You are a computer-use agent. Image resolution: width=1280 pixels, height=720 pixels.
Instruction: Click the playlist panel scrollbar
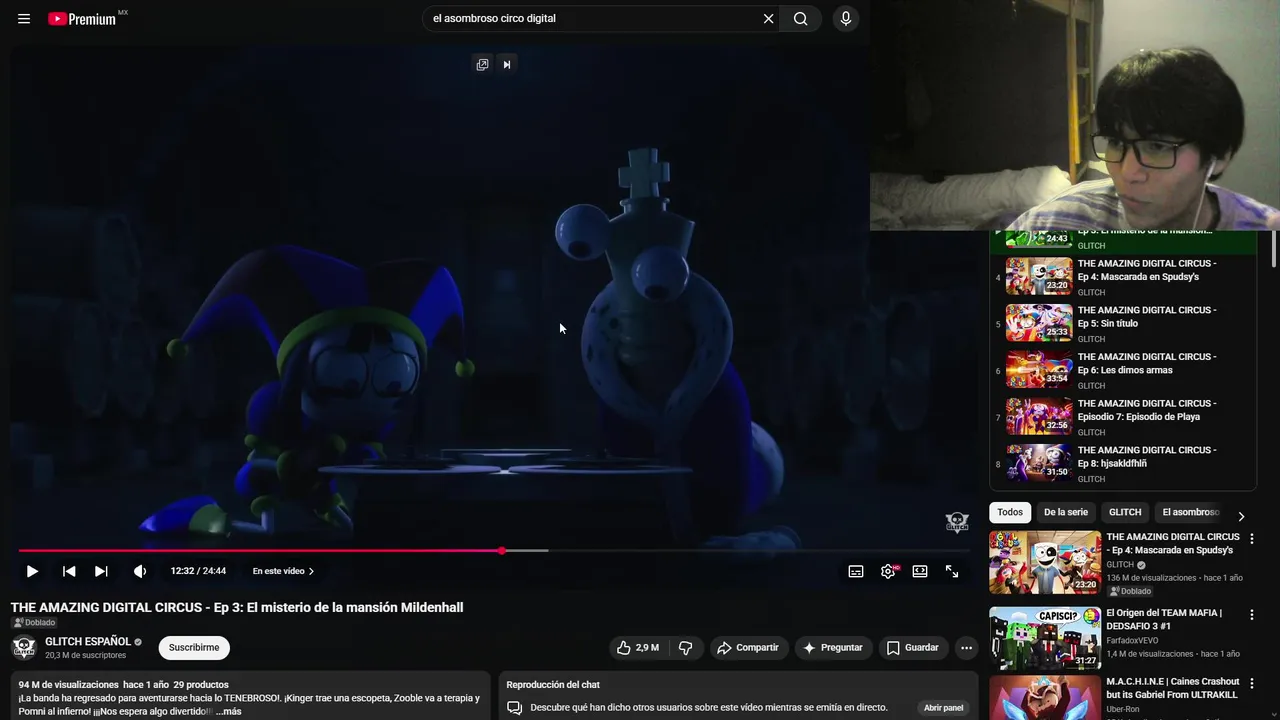[x=1273, y=248]
